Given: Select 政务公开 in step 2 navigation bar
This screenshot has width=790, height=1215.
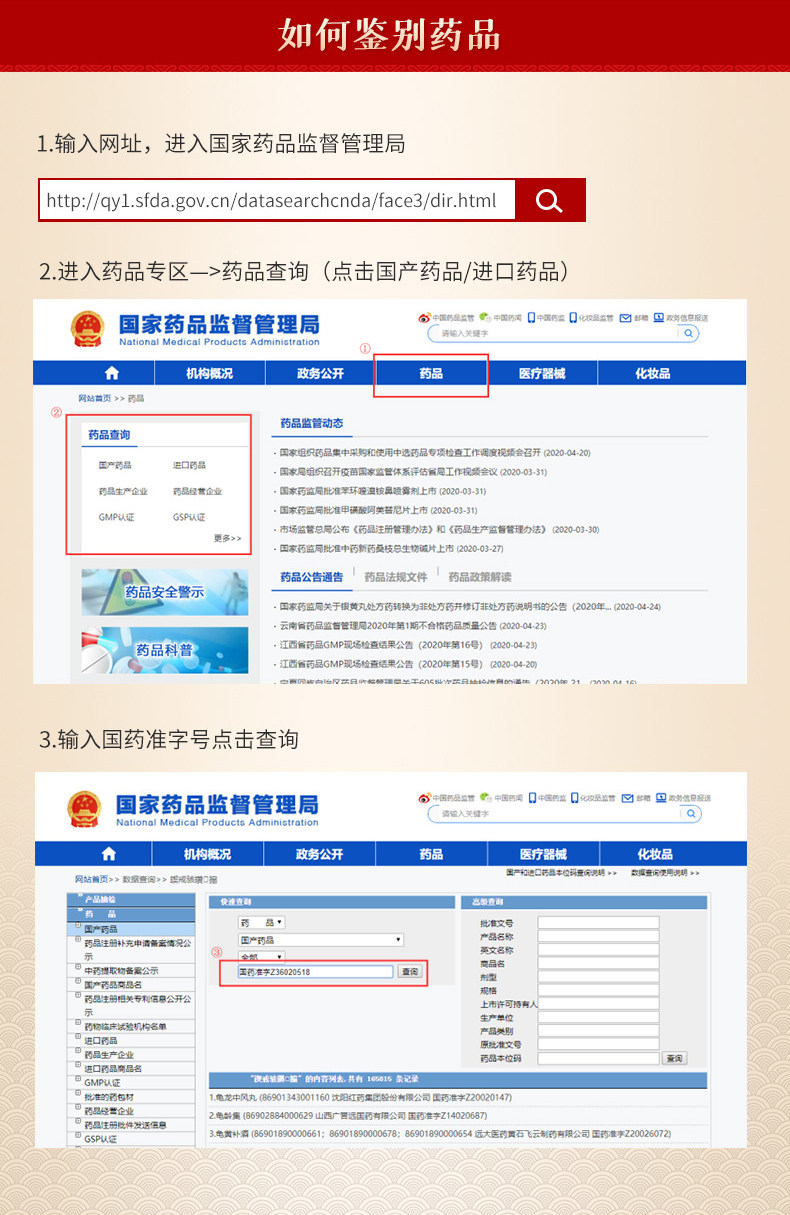Looking at the screenshot, I should pos(320,374).
